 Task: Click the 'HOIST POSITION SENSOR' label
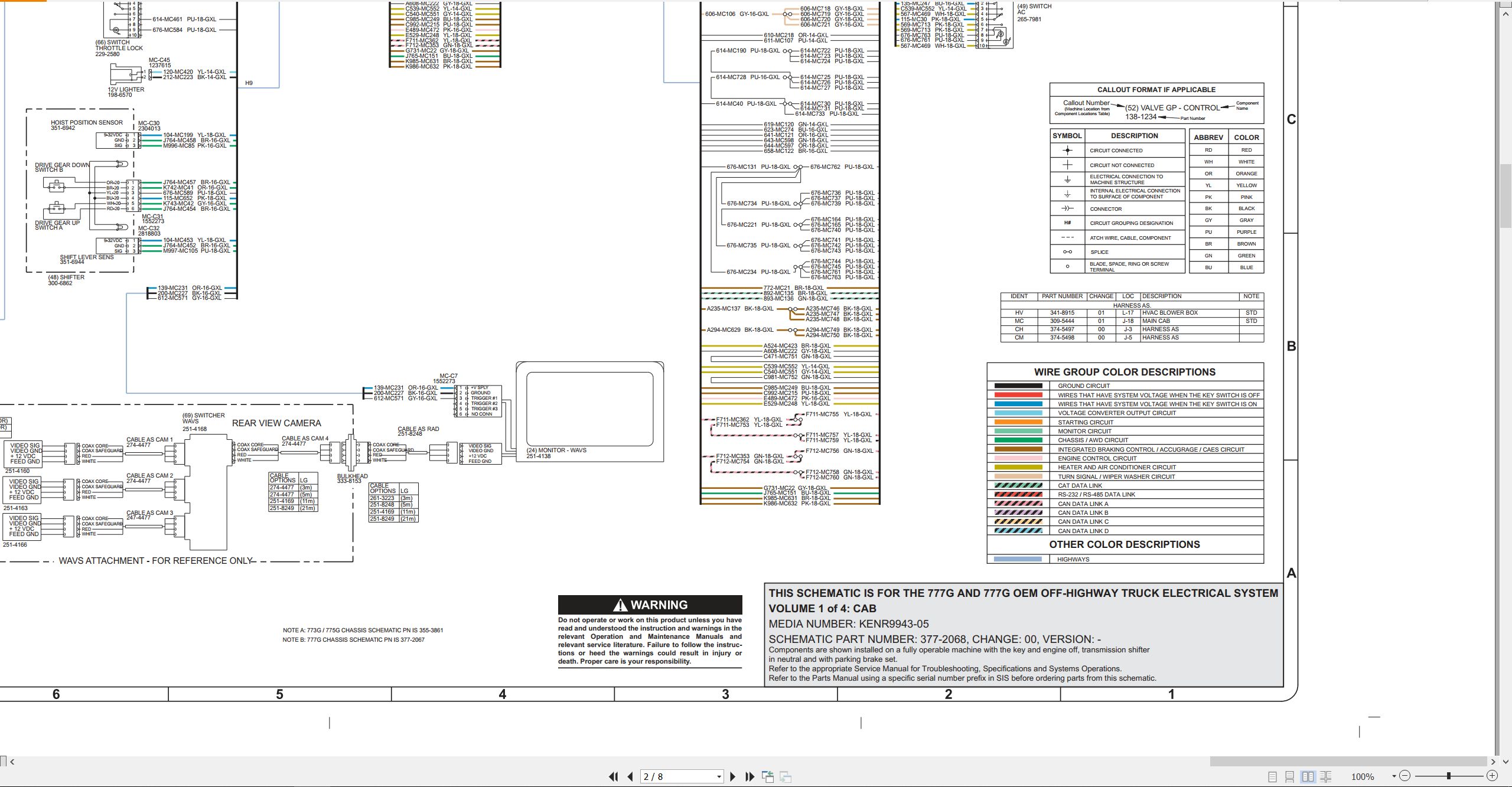coord(87,123)
